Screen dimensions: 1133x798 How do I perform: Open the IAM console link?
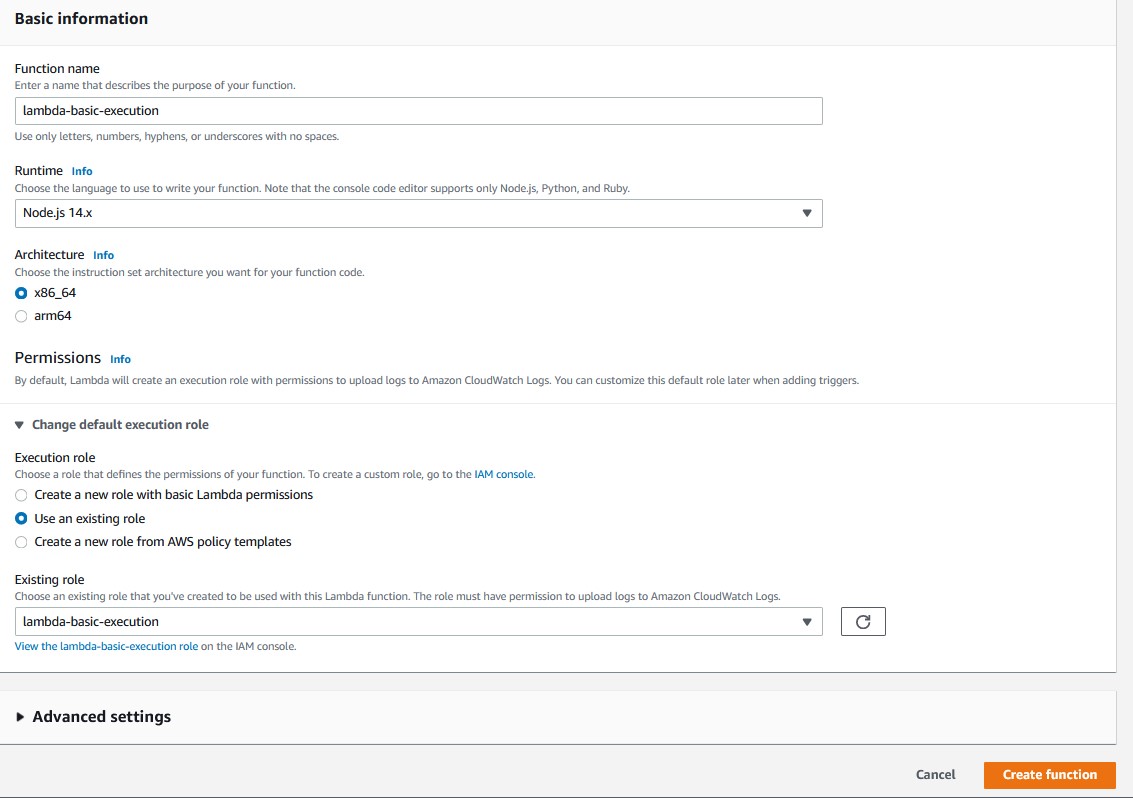pyautogui.click(x=504, y=474)
